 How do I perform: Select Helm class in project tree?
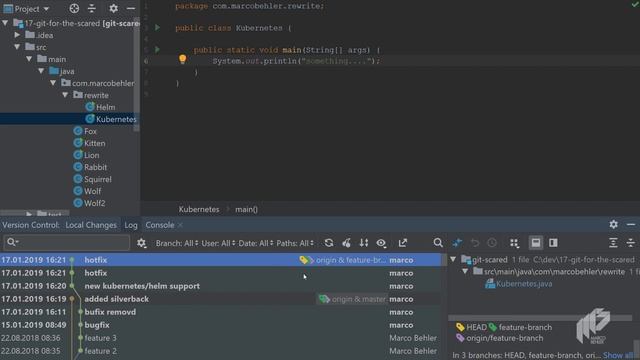tap(105, 107)
